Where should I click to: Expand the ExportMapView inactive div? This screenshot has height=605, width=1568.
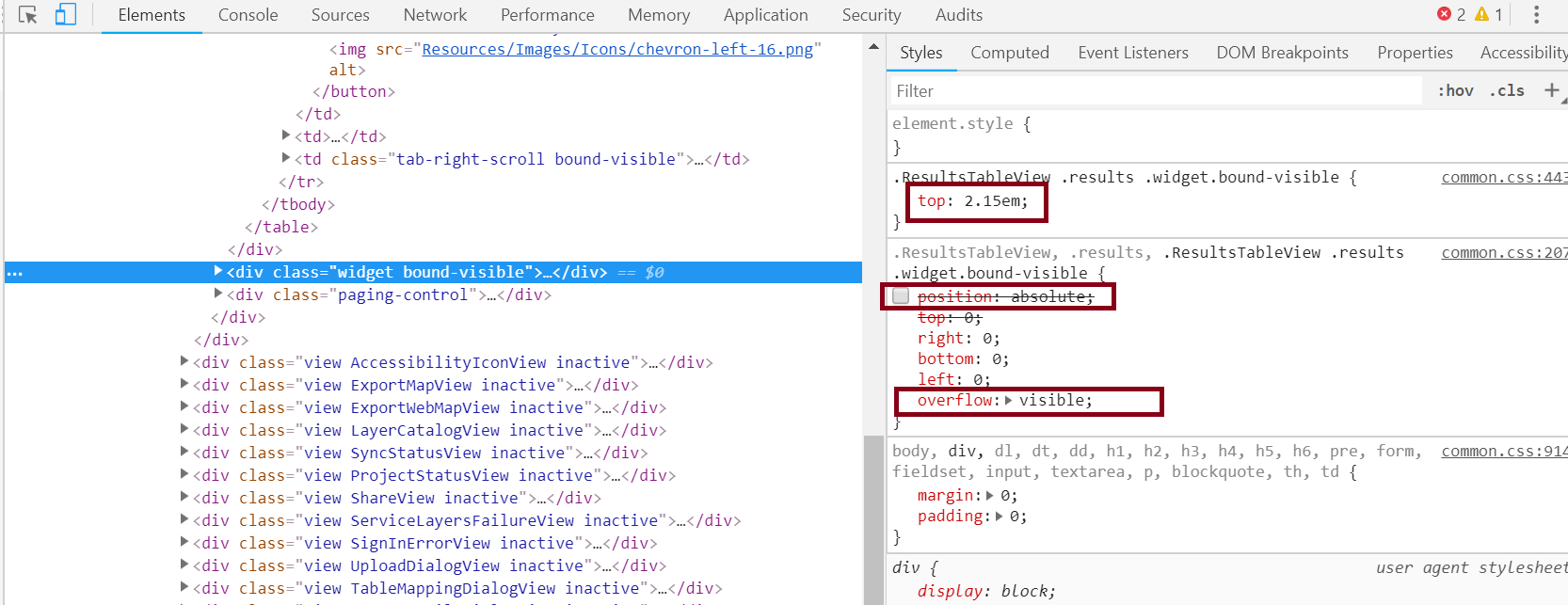click(x=184, y=385)
